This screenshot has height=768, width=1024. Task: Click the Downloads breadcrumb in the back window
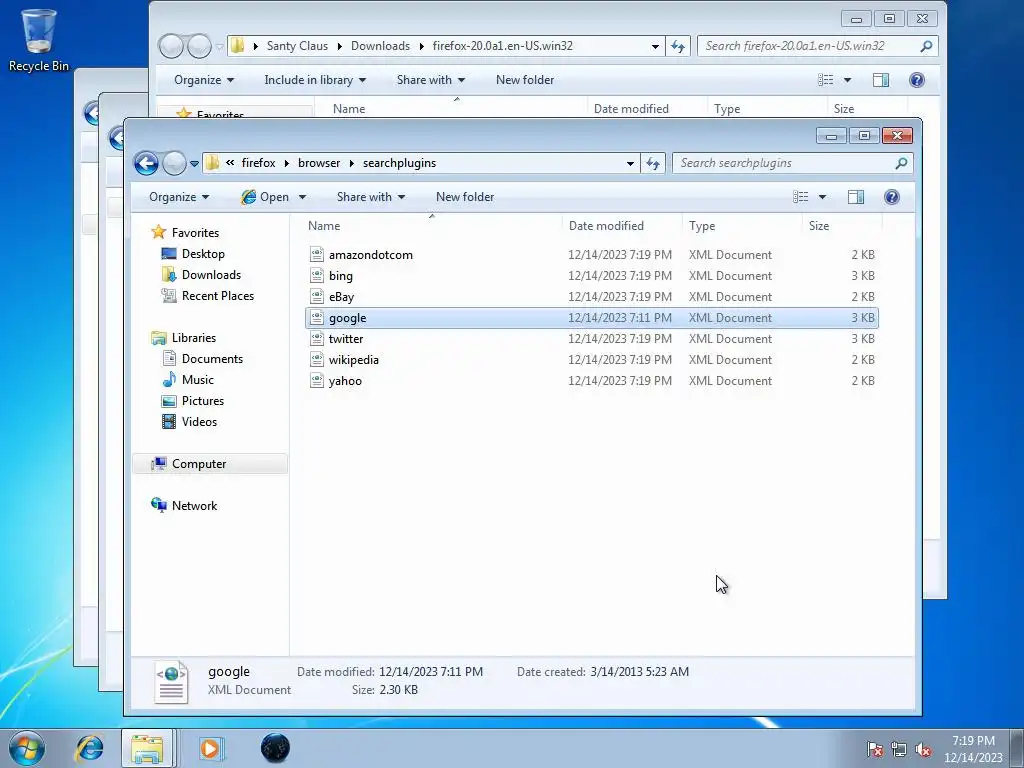tap(380, 46)
